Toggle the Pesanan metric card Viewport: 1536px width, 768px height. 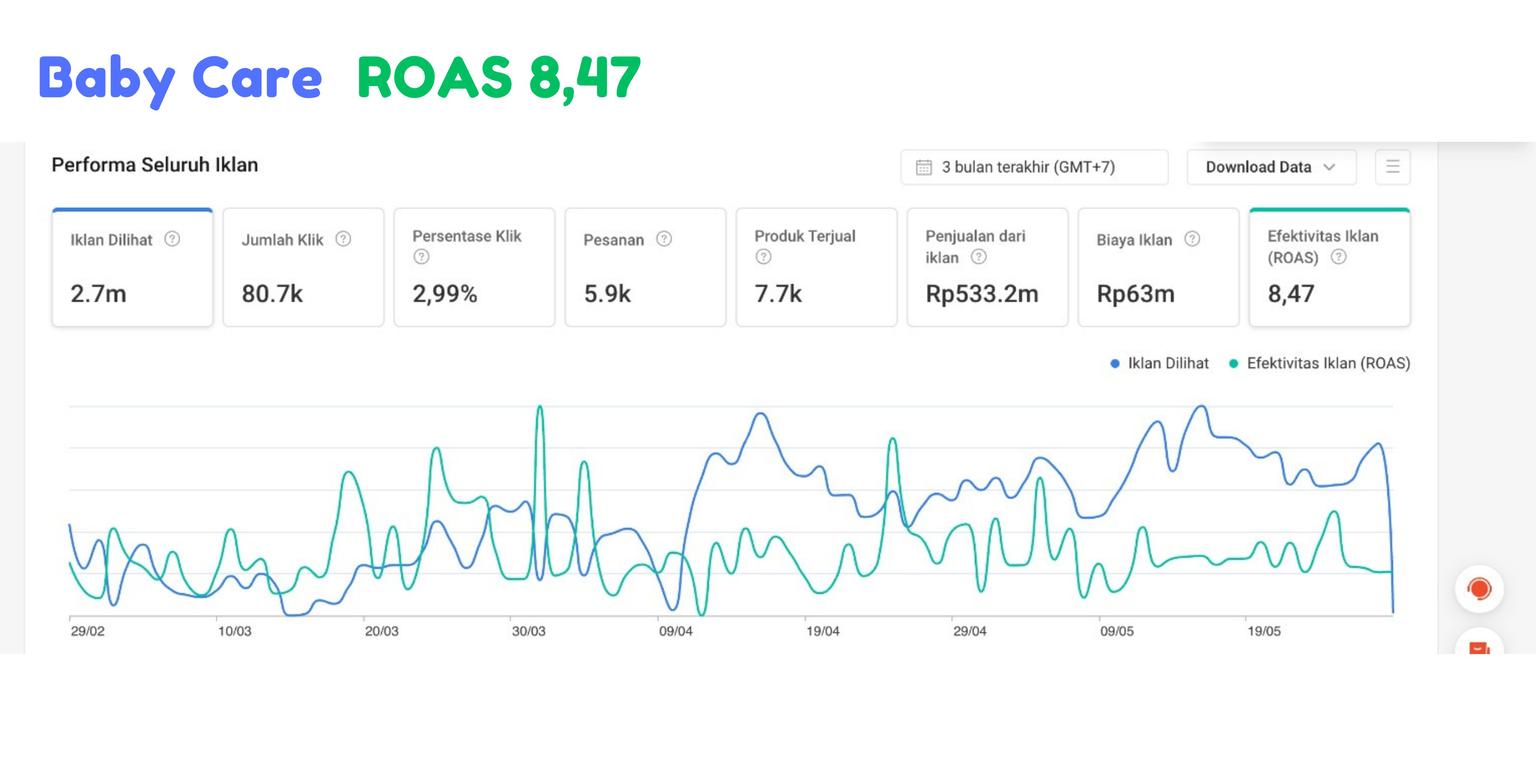(x=645, y=267)
